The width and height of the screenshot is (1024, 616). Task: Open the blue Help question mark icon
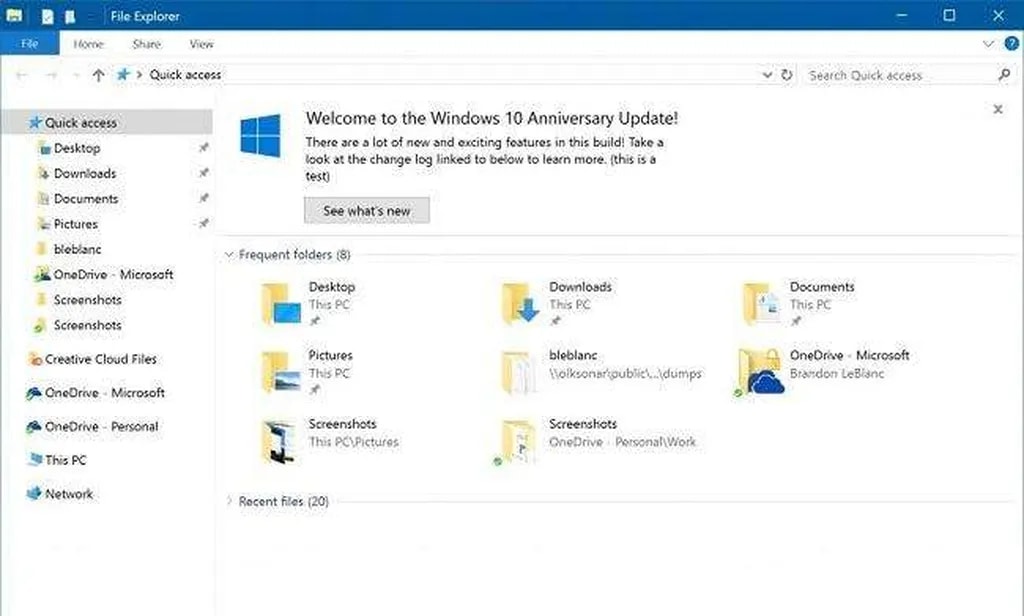[x=1011, y=44]
